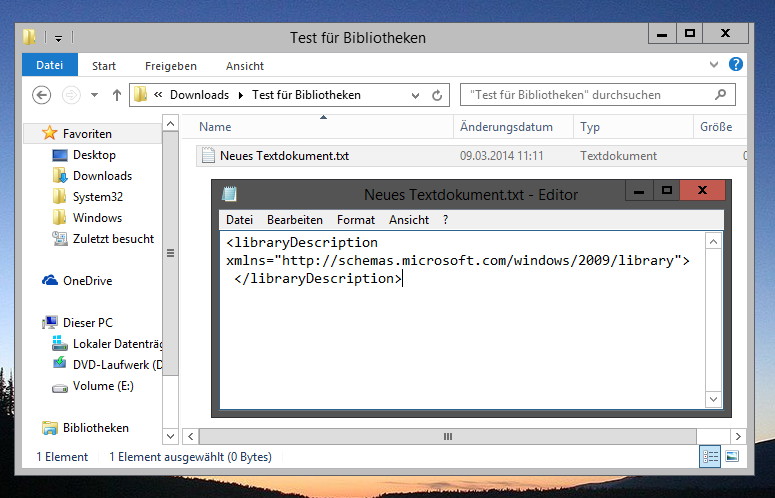The image size is (775, 498).
Task: Open the Bearbeiten menu in Editor
Action: point(295,220)
